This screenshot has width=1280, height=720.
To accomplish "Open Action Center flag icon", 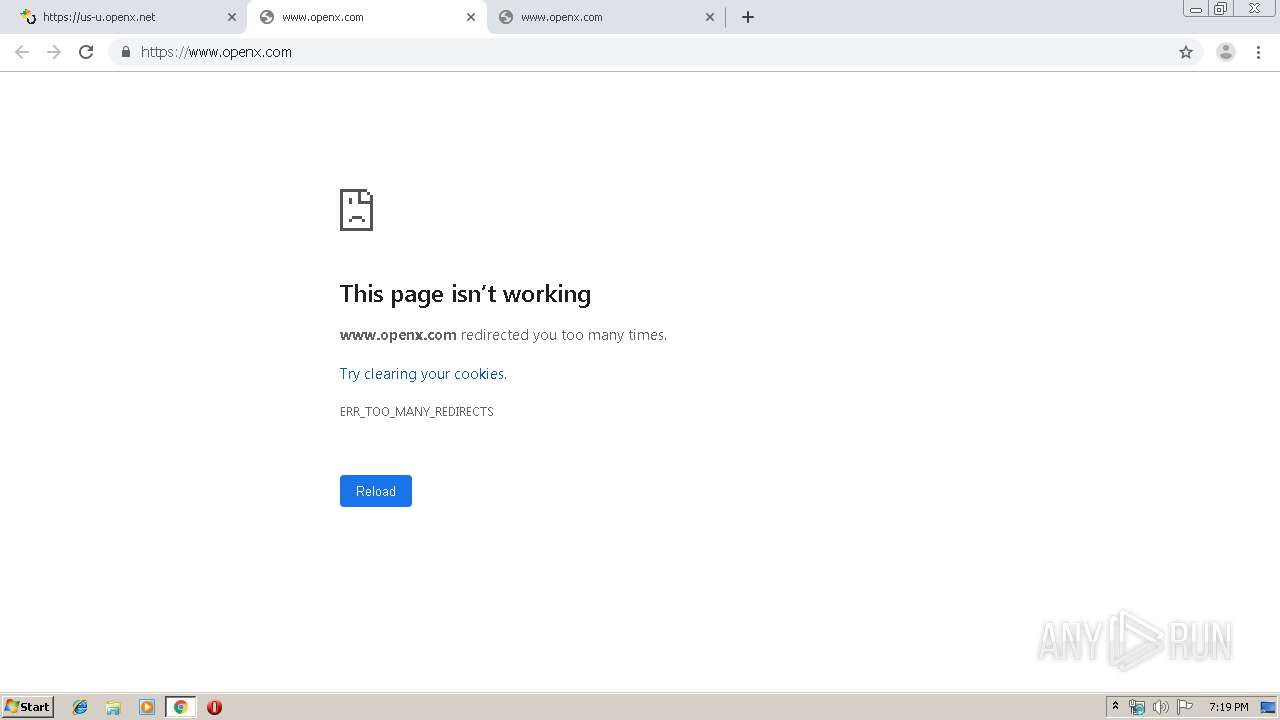I will 1185,707.
